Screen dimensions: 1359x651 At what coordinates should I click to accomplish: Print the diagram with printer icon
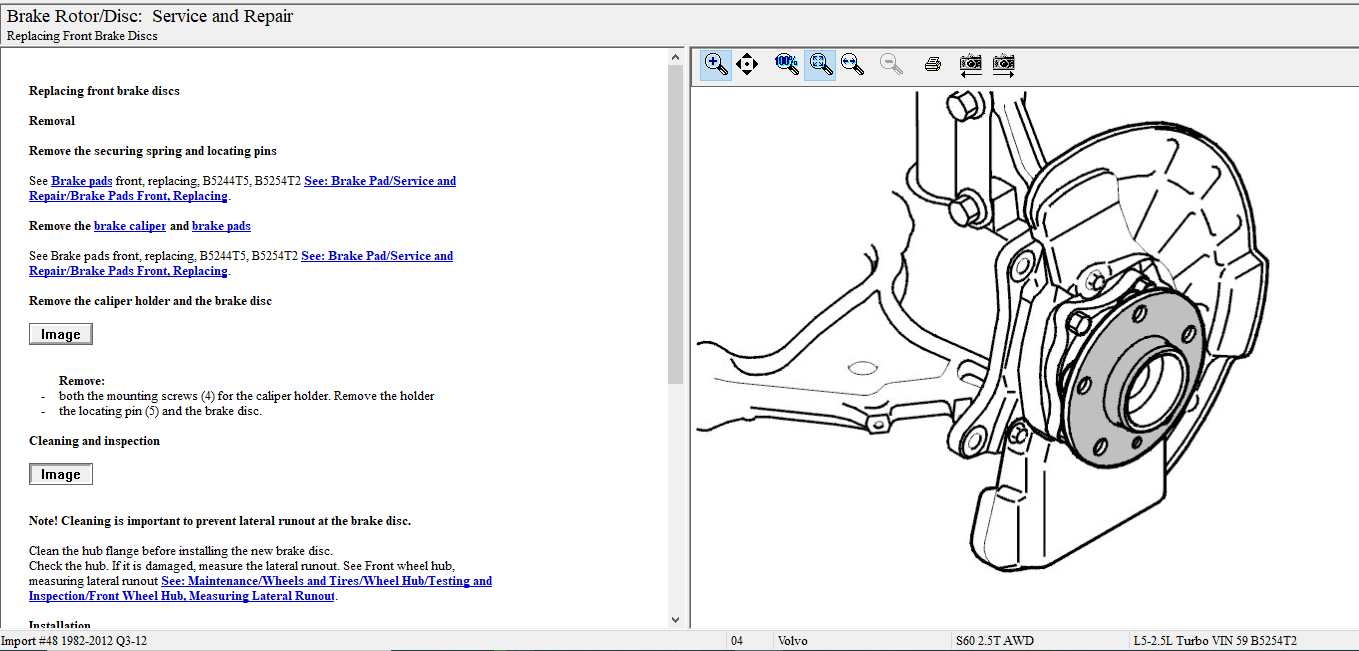(x=933, y=65)
